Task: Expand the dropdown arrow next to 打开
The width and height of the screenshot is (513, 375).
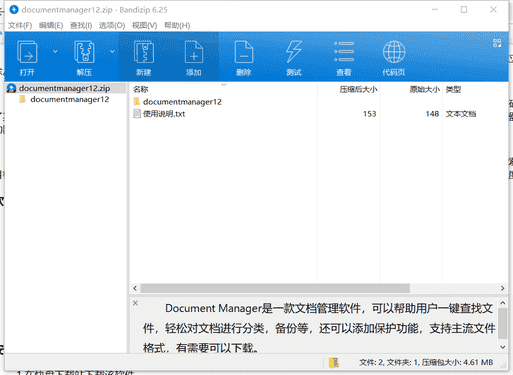Action: click(x=55, y=51)
